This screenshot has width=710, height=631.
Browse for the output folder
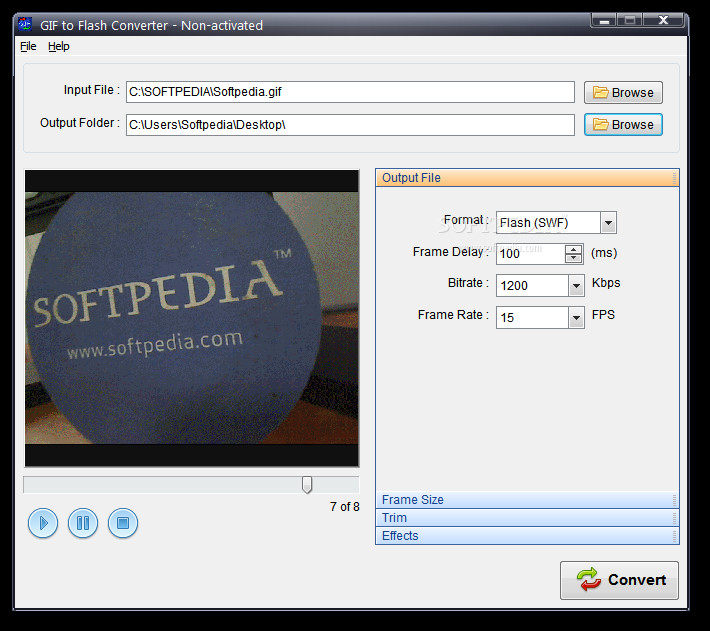point(623,124)
